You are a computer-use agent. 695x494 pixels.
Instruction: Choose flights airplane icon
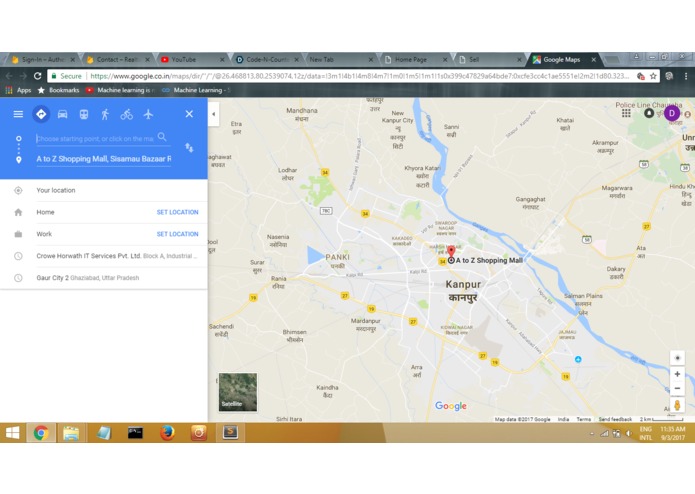[148, 114]
